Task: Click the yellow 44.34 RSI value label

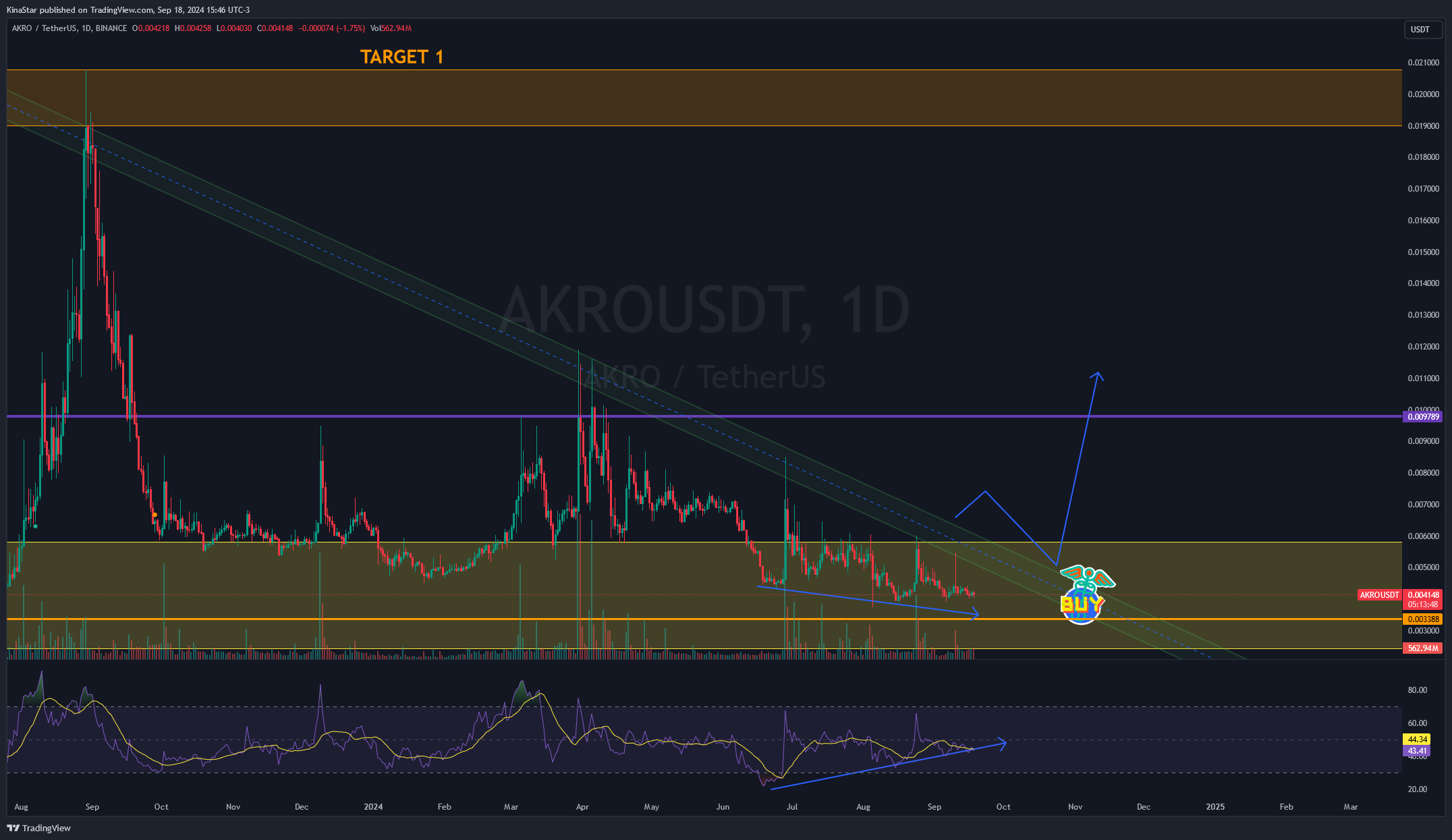Action: point(1417,739)
